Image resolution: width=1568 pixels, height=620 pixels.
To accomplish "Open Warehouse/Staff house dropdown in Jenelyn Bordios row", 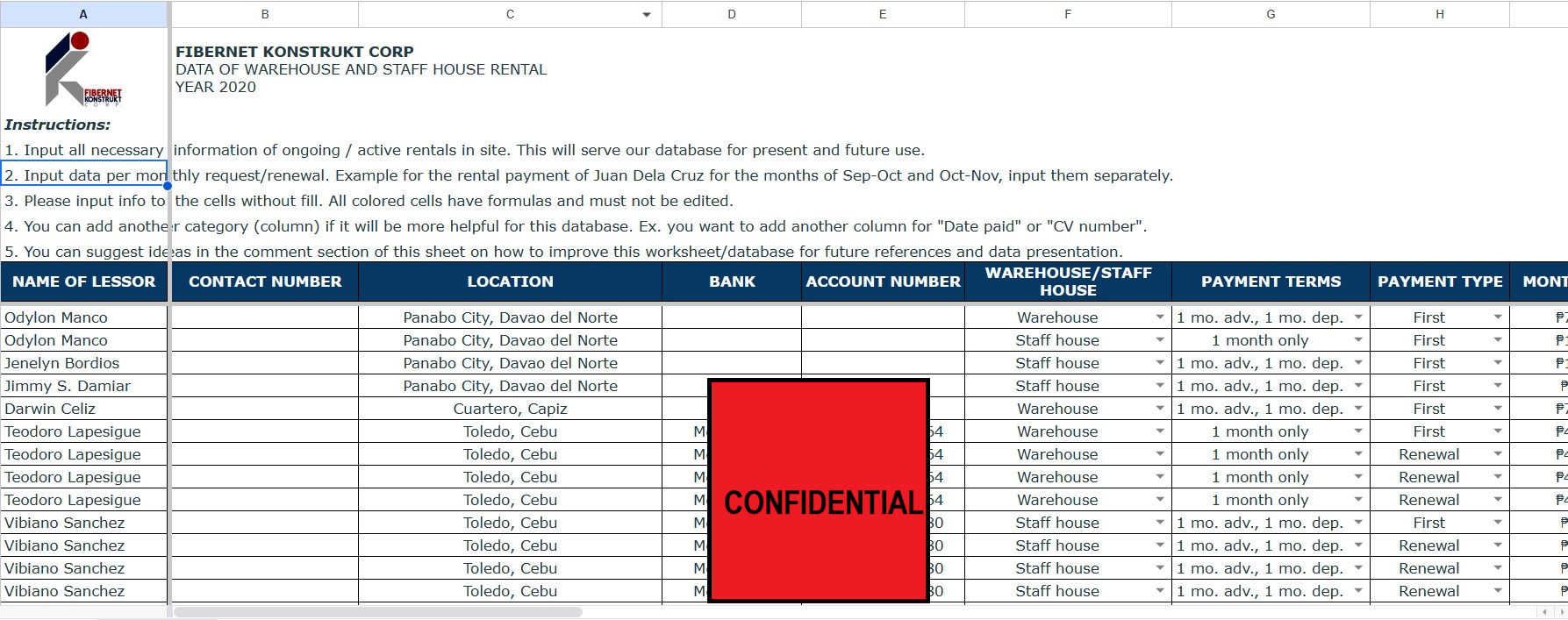I will tap(1159, 363).
